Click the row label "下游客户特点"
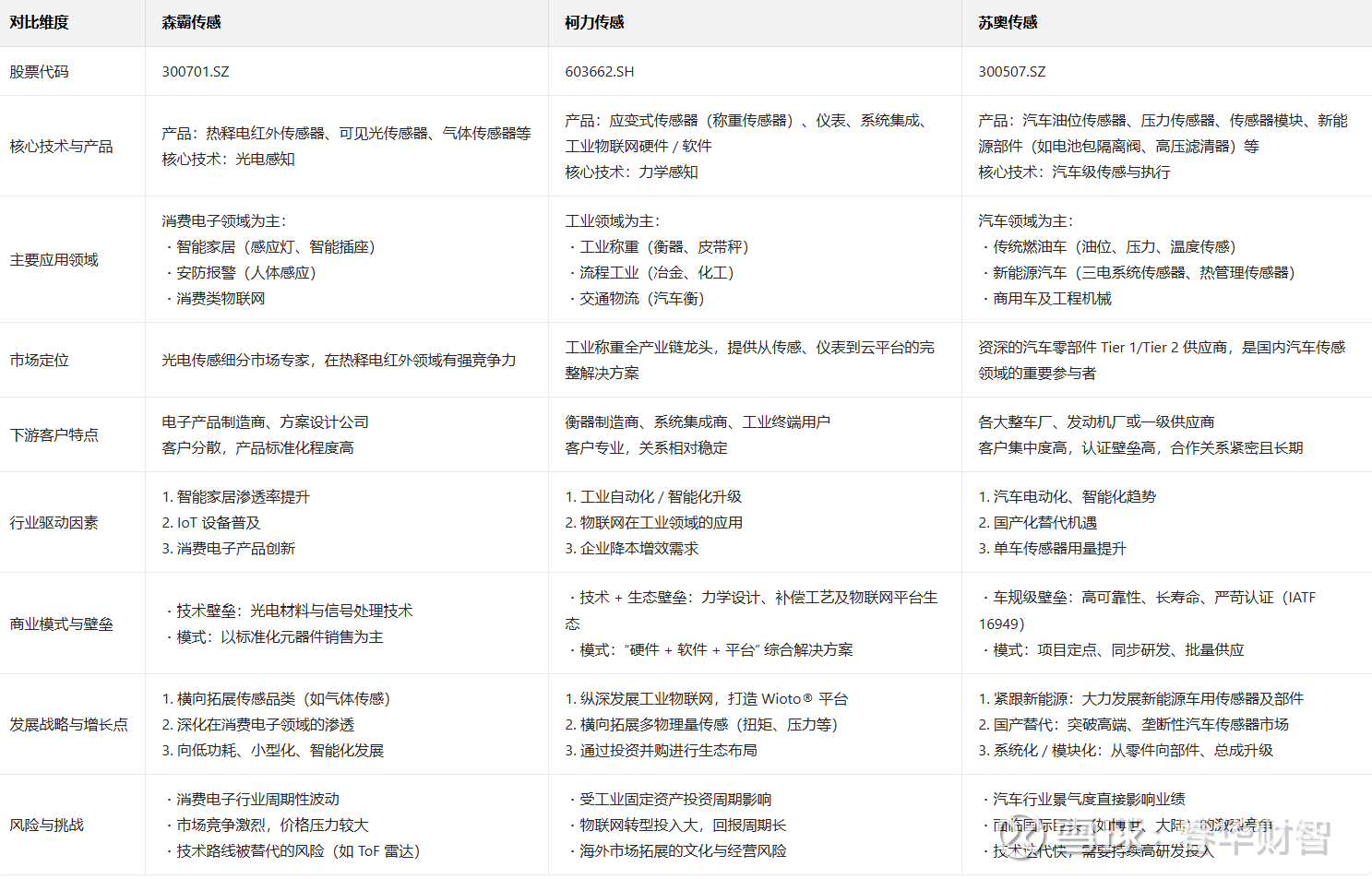Viewport: 1372px width, 879px height. (54, 435)
